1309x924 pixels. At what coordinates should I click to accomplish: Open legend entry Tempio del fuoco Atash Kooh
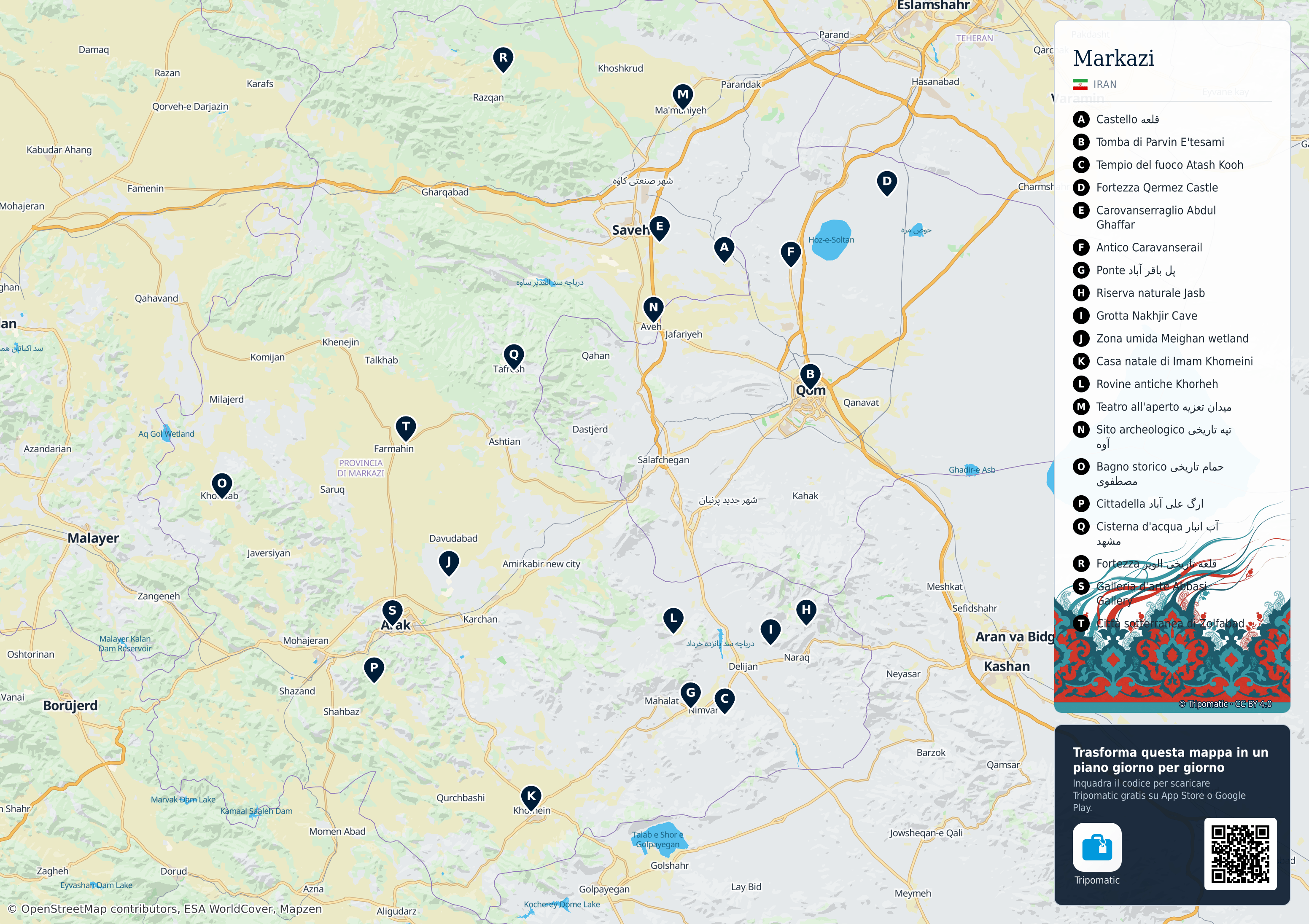pyautogui.click(x=1169, y=165)
